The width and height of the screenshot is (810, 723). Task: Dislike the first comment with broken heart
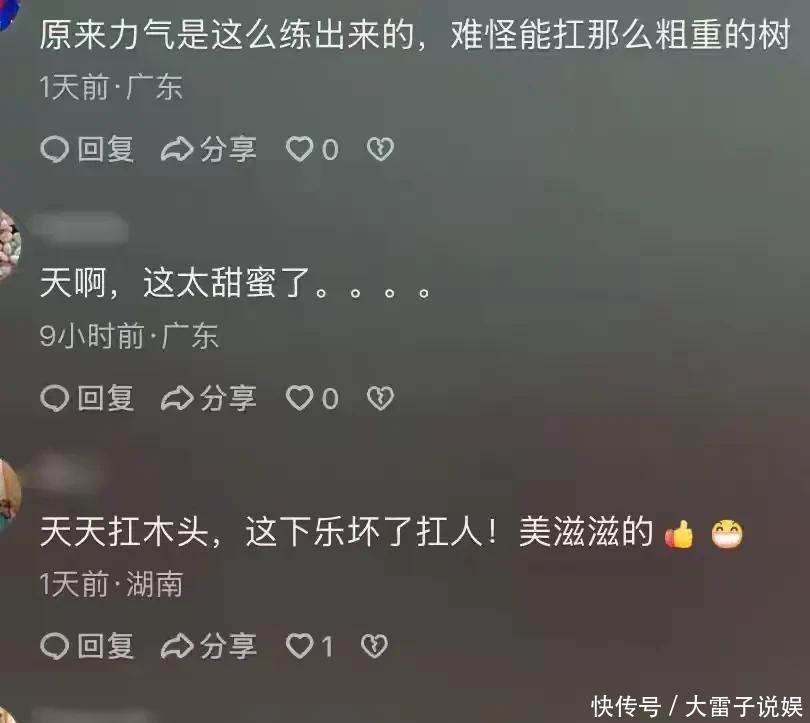coord(380,150)
